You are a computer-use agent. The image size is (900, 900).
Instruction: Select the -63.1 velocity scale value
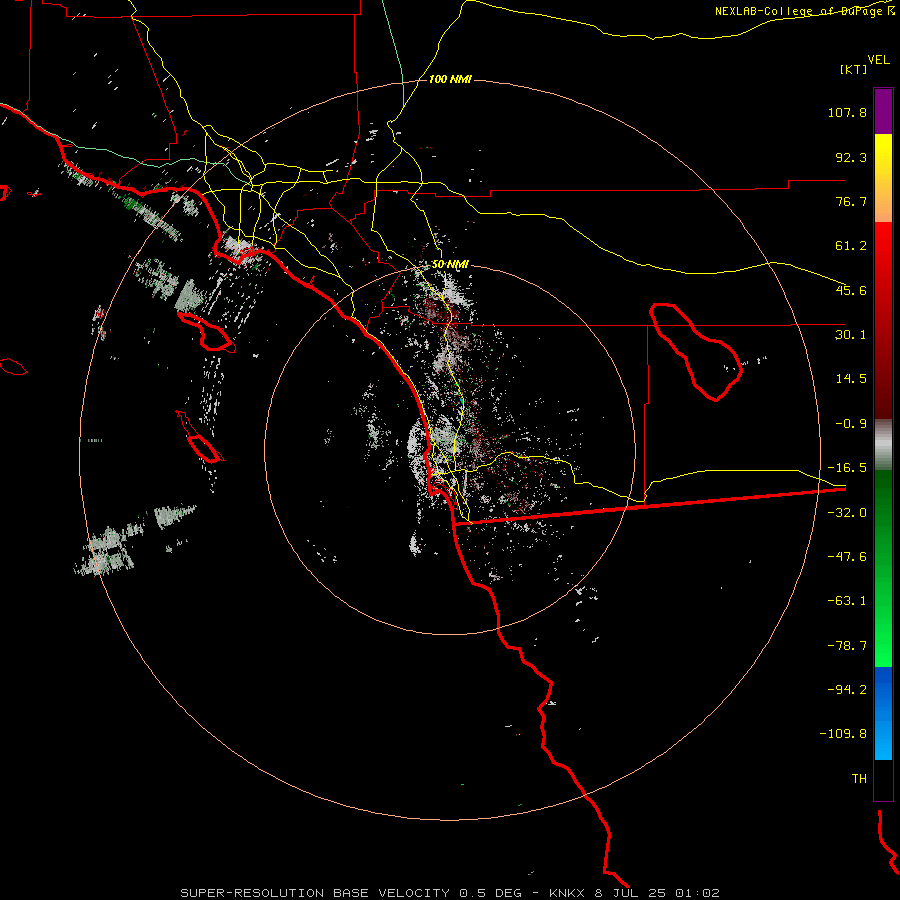point(847,601)
